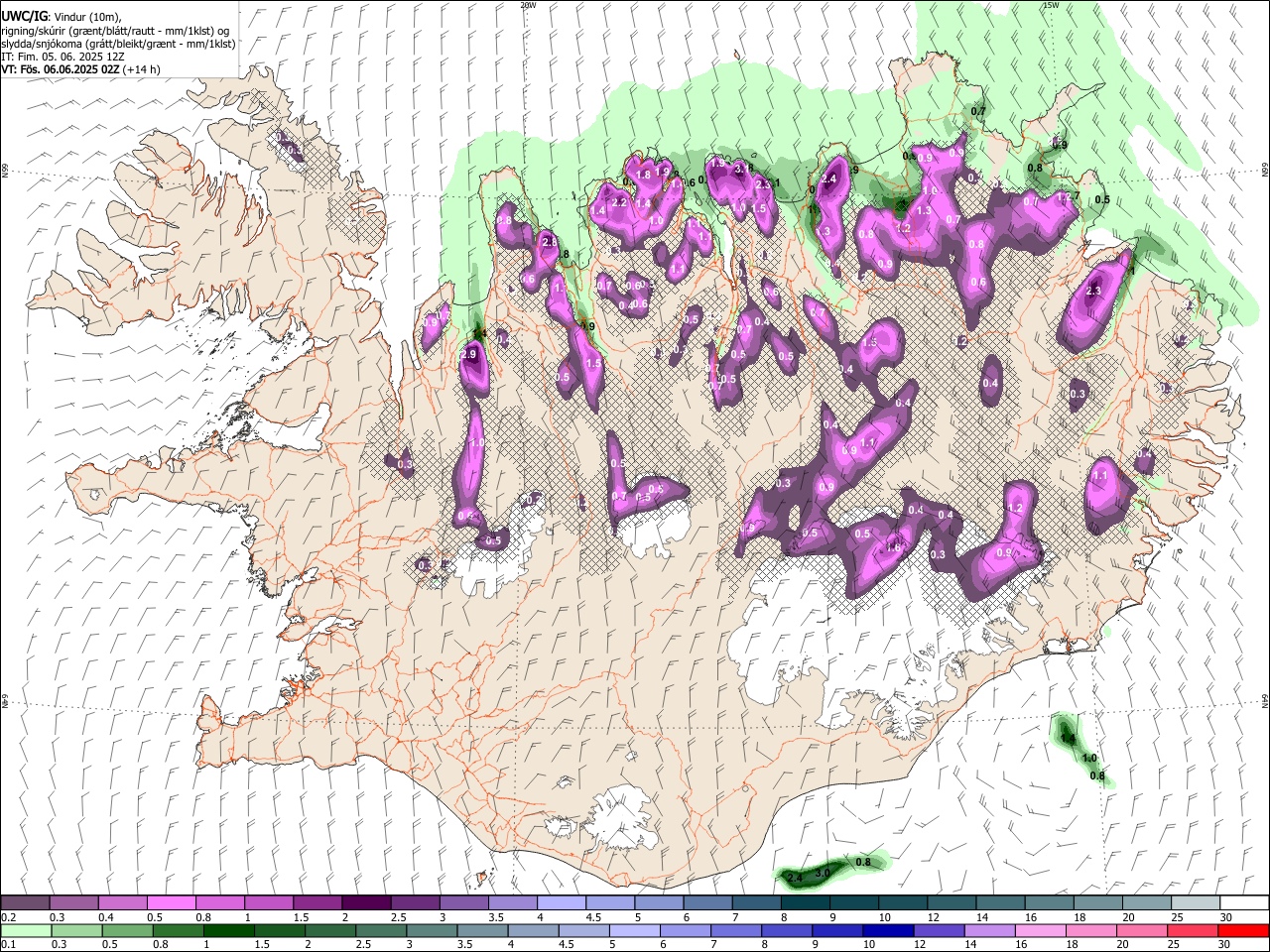
Task: Click the '3.0' rain value over the southern sea
Action: pos(823,873)
